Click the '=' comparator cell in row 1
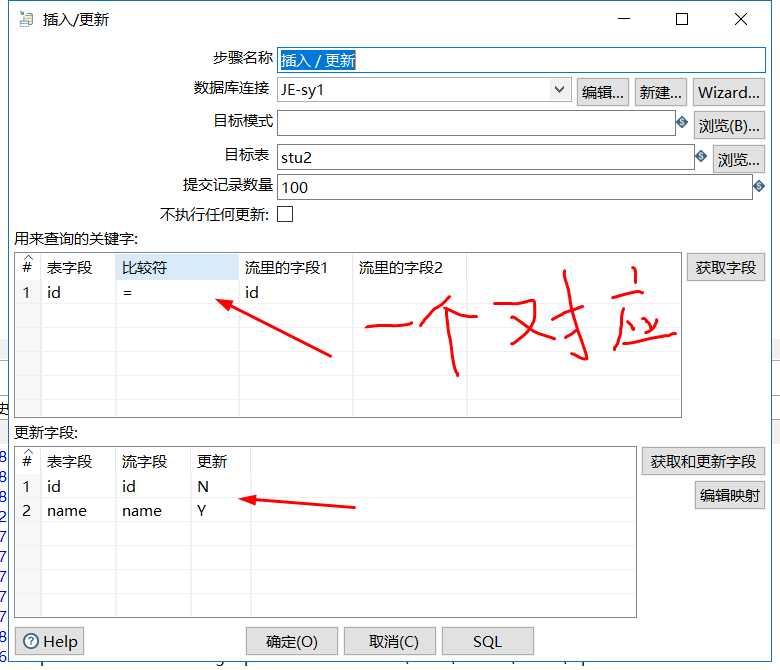 click(x=177, y=292)
